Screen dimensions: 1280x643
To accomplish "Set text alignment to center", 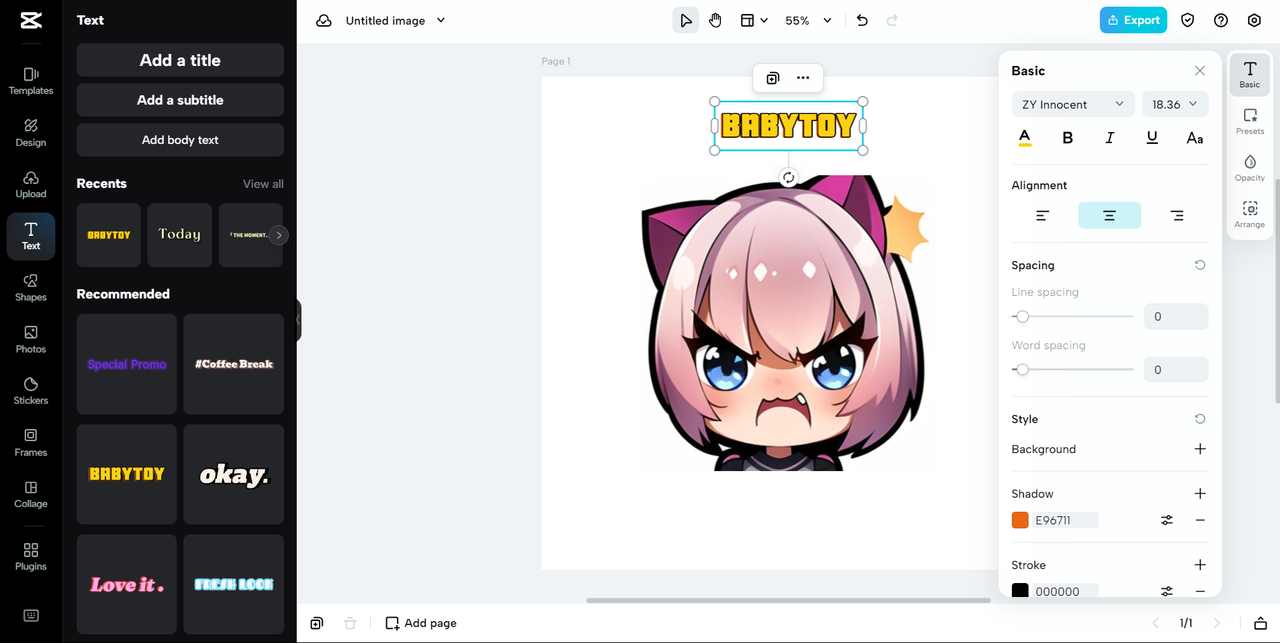I will [x=1109, y=215].
